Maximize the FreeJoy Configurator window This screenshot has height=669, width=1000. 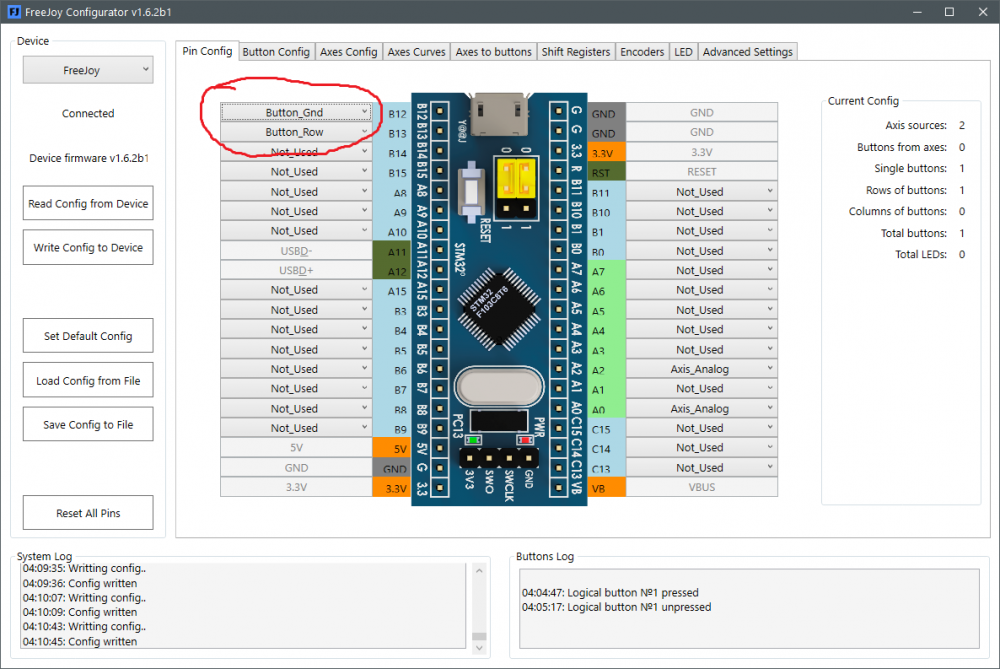click(x=948, y=12)
